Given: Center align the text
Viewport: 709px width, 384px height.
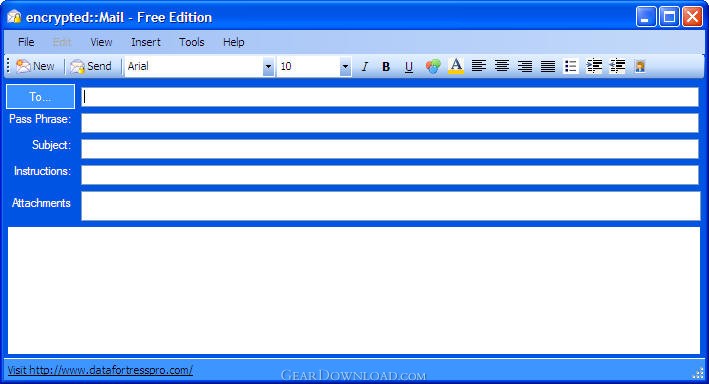Looking at the screenshot, I should coord(502,66).
